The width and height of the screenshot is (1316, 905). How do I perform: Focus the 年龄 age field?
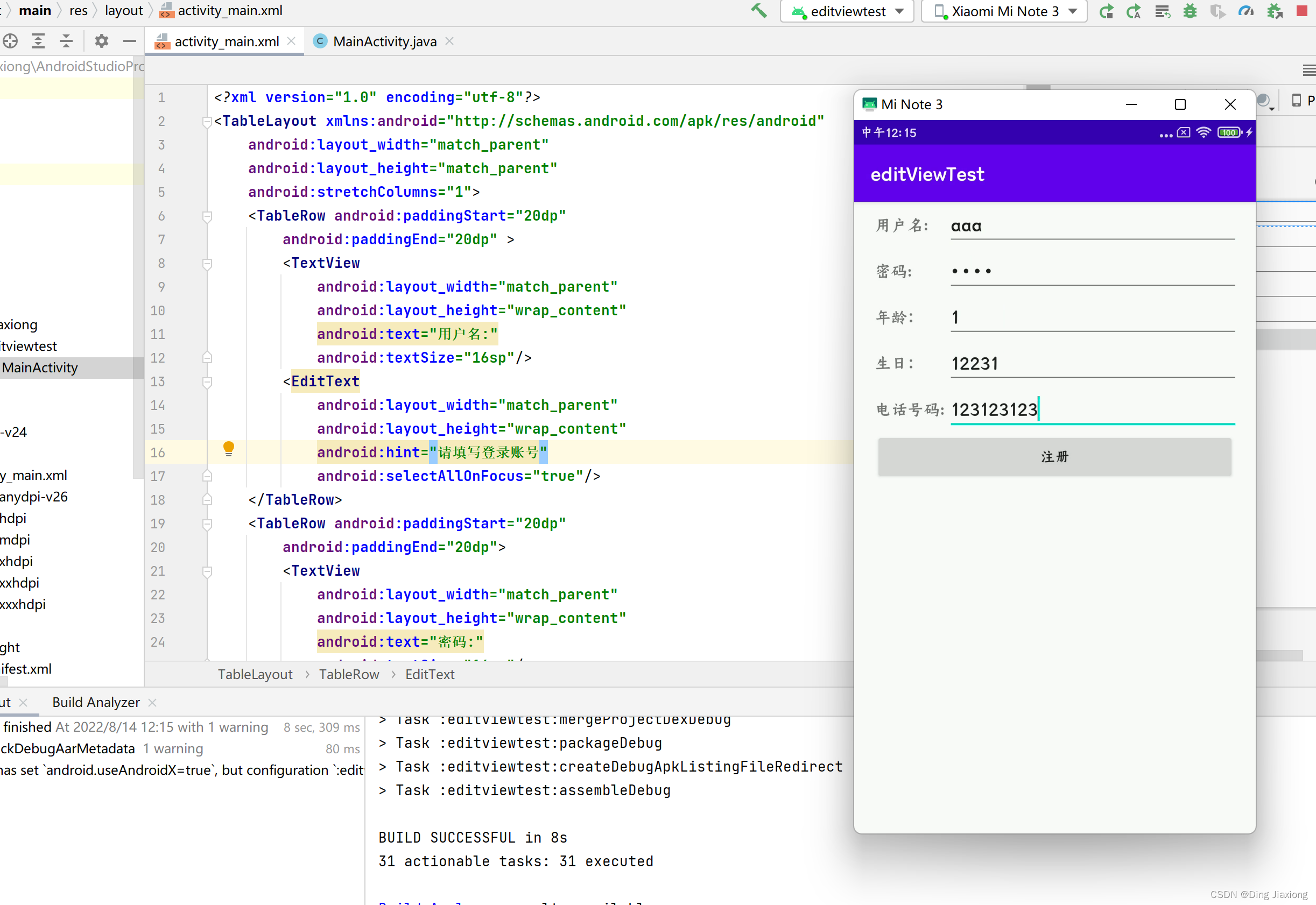tap(1093, 317)
